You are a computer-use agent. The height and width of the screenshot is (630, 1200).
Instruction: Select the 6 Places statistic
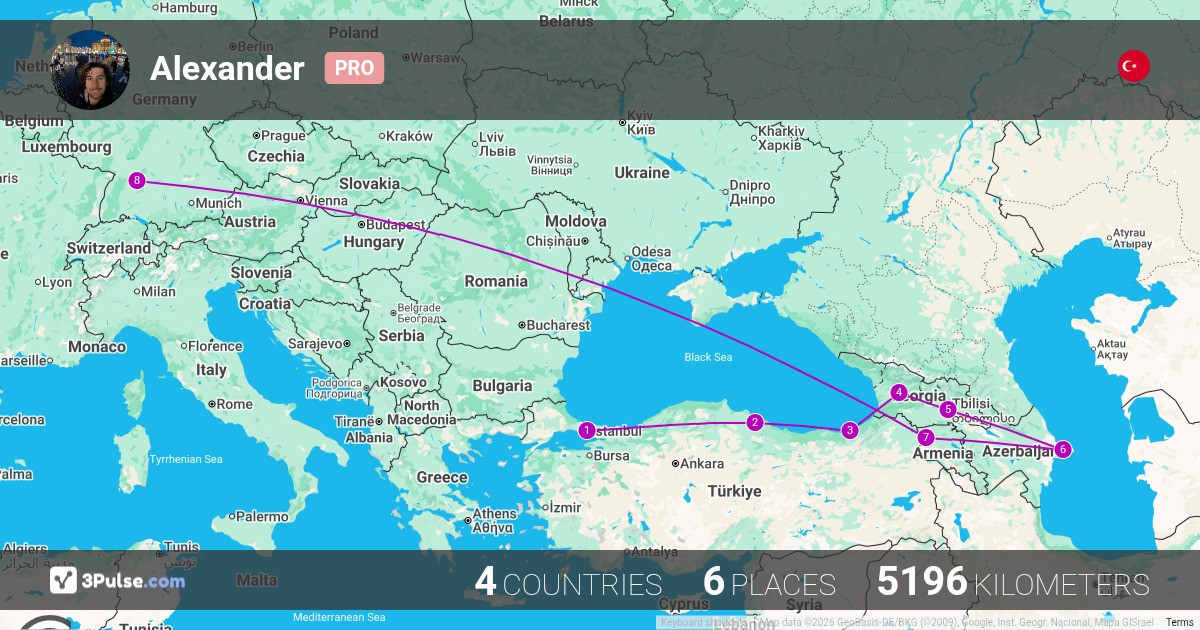[x=769, y=583]
